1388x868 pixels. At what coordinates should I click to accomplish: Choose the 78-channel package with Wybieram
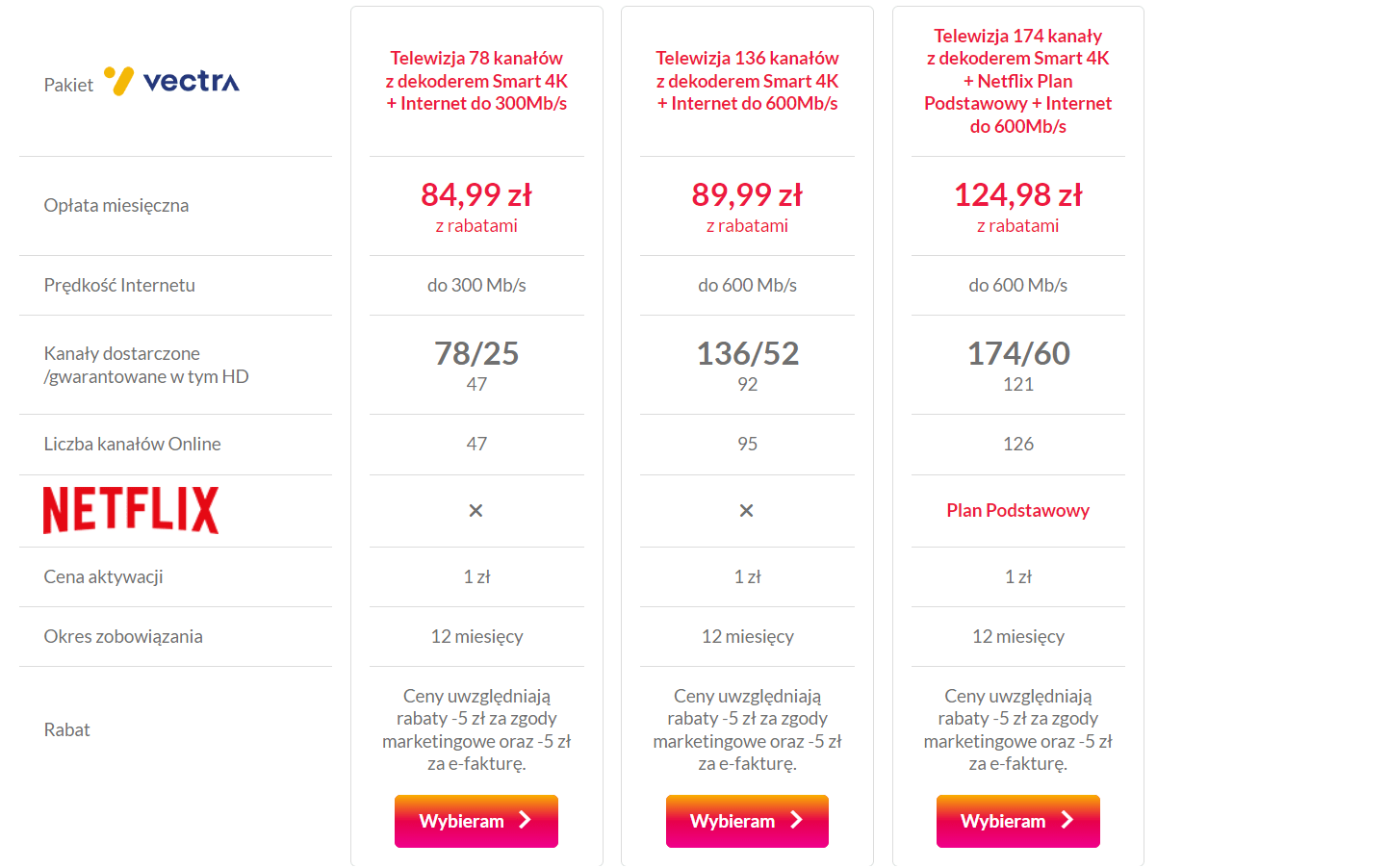coord(476,821)
